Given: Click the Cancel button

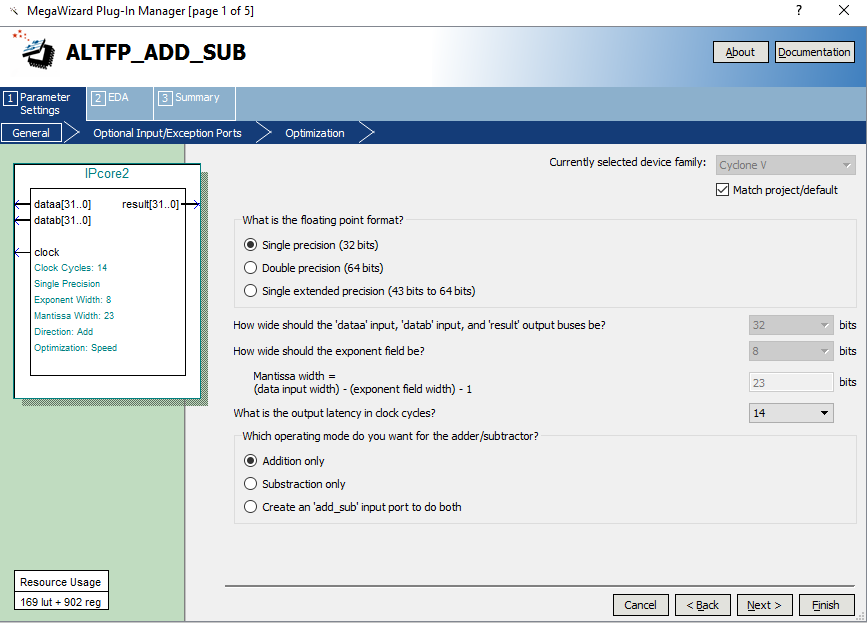Looking at the screenshot, I should pos(640,605).
